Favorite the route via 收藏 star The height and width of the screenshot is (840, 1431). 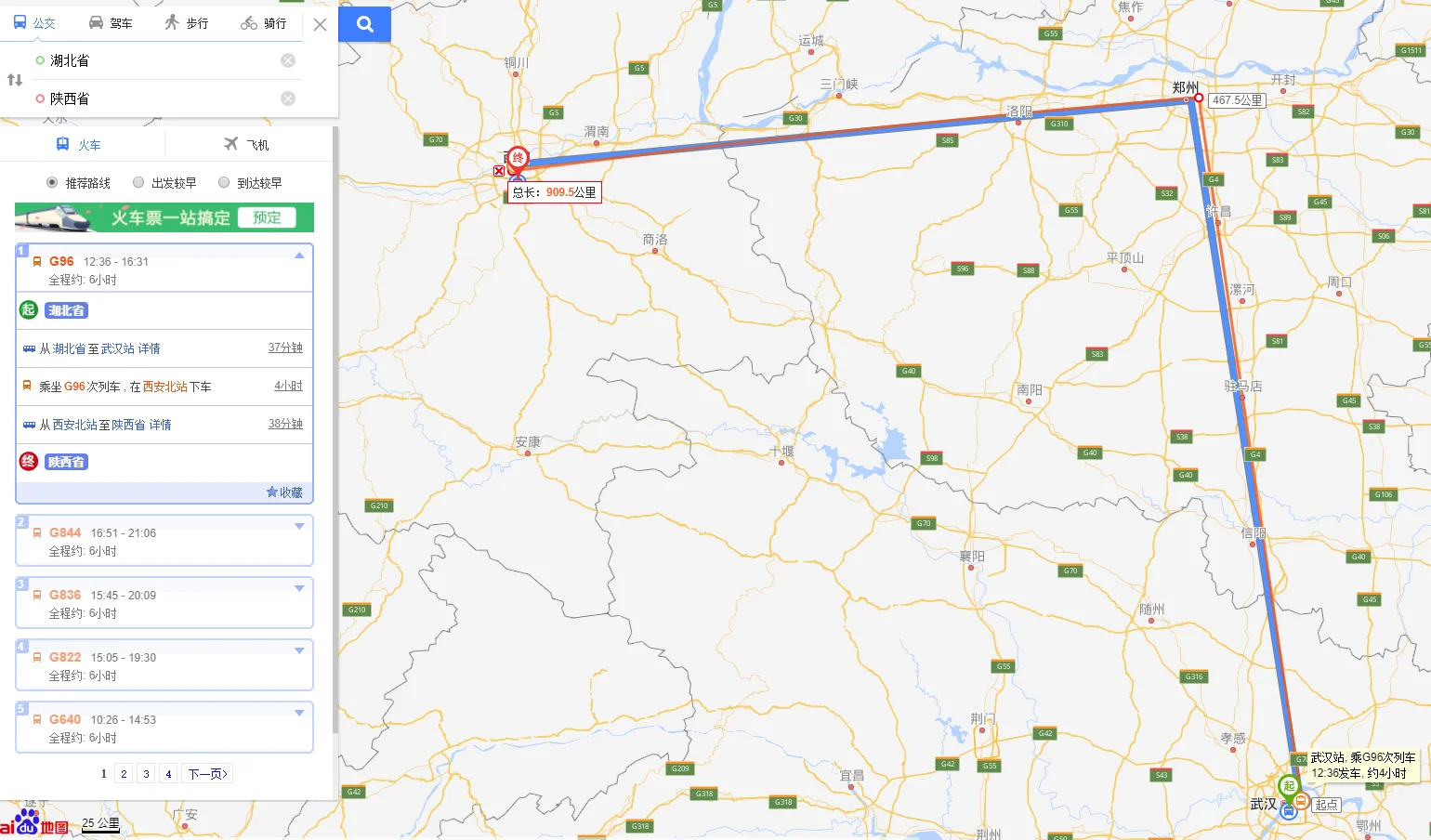tap(284, 492)
